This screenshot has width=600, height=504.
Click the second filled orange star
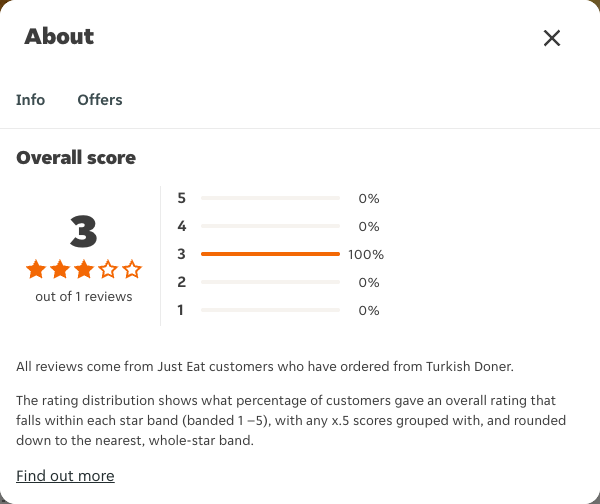point(60,269)
